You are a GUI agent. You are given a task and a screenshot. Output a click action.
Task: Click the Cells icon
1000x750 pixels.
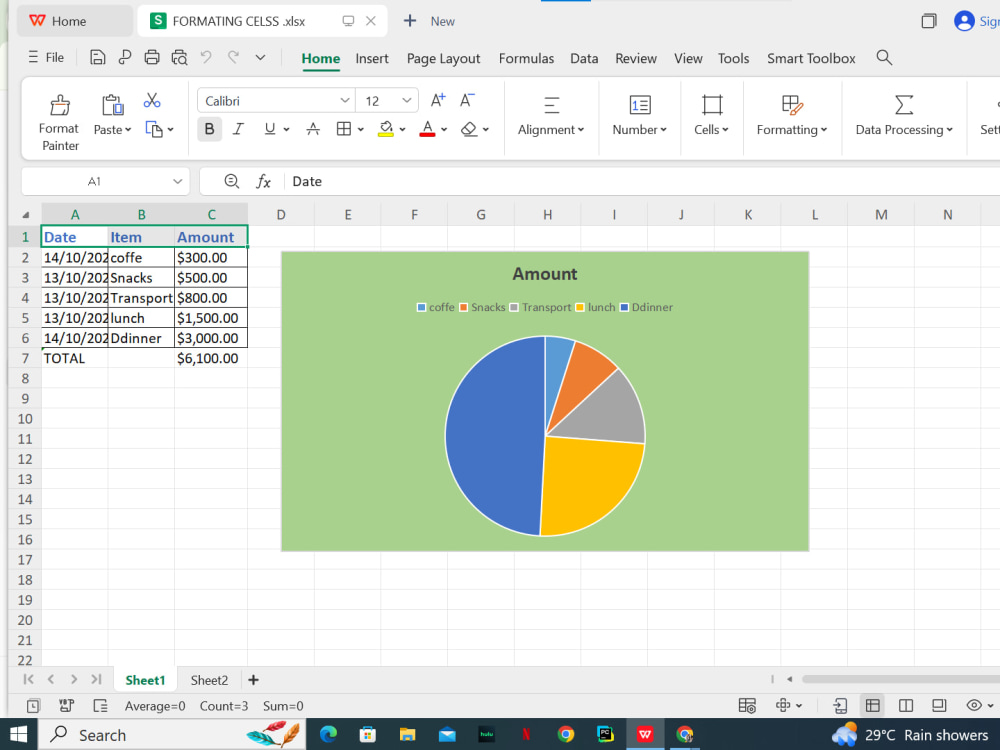click(712, 105)
